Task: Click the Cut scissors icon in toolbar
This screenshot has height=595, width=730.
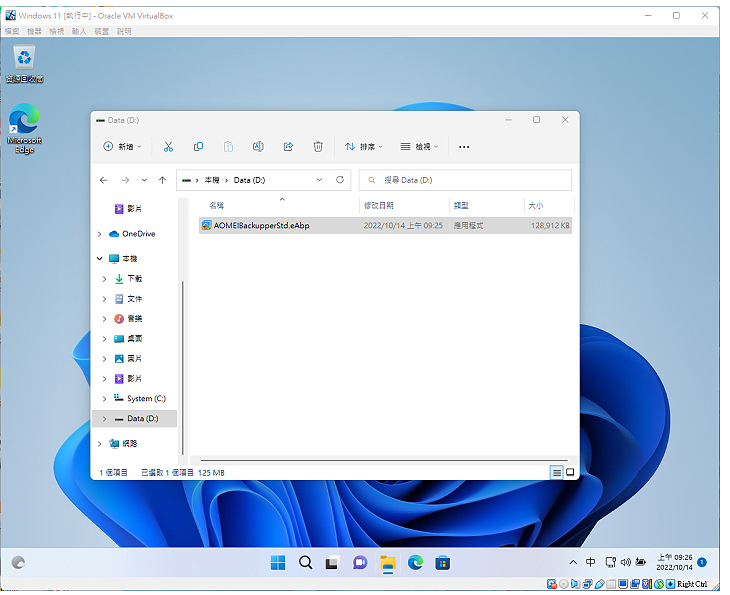Action: (x=168, y=147)
